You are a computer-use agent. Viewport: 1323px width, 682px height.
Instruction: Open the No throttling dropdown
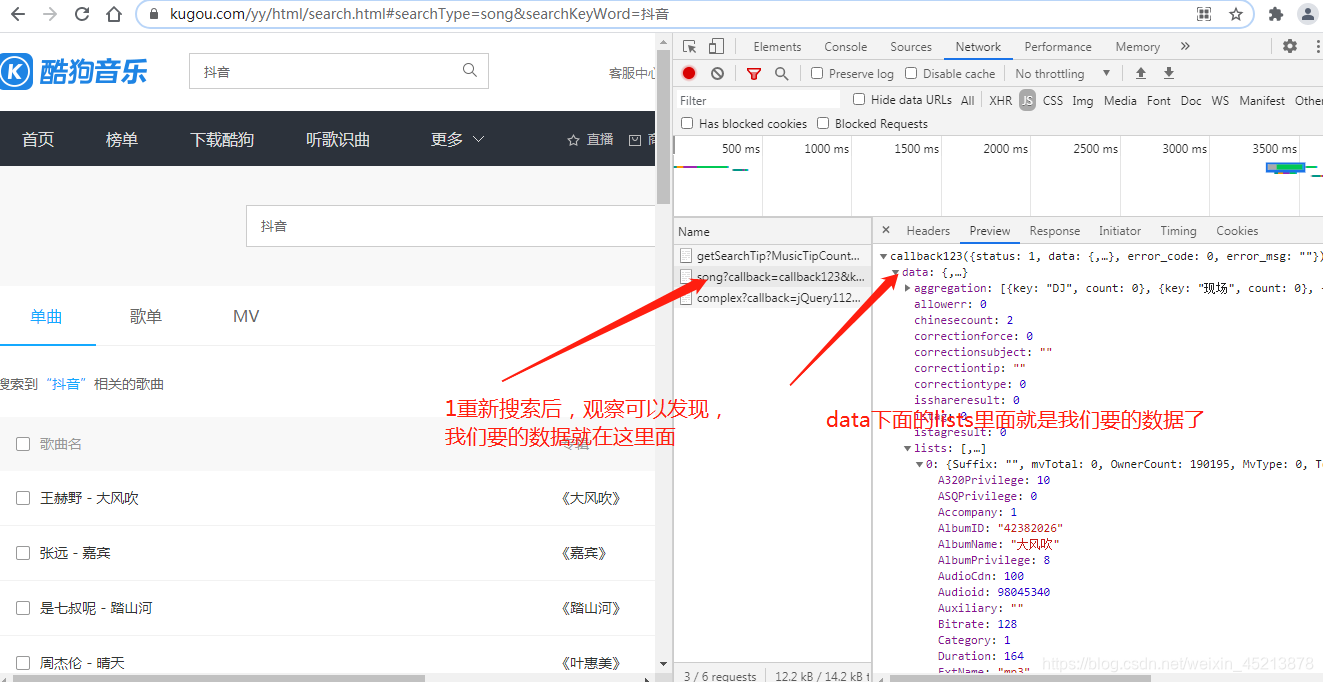[x=1063, y=73]
